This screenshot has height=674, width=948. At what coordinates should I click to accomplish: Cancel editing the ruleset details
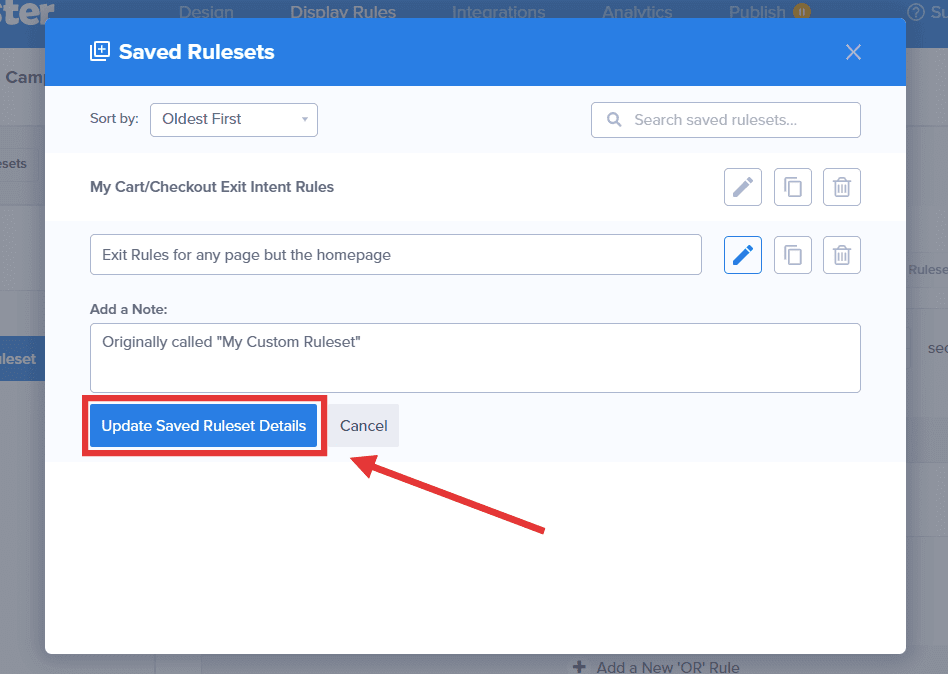click(363, 426)
